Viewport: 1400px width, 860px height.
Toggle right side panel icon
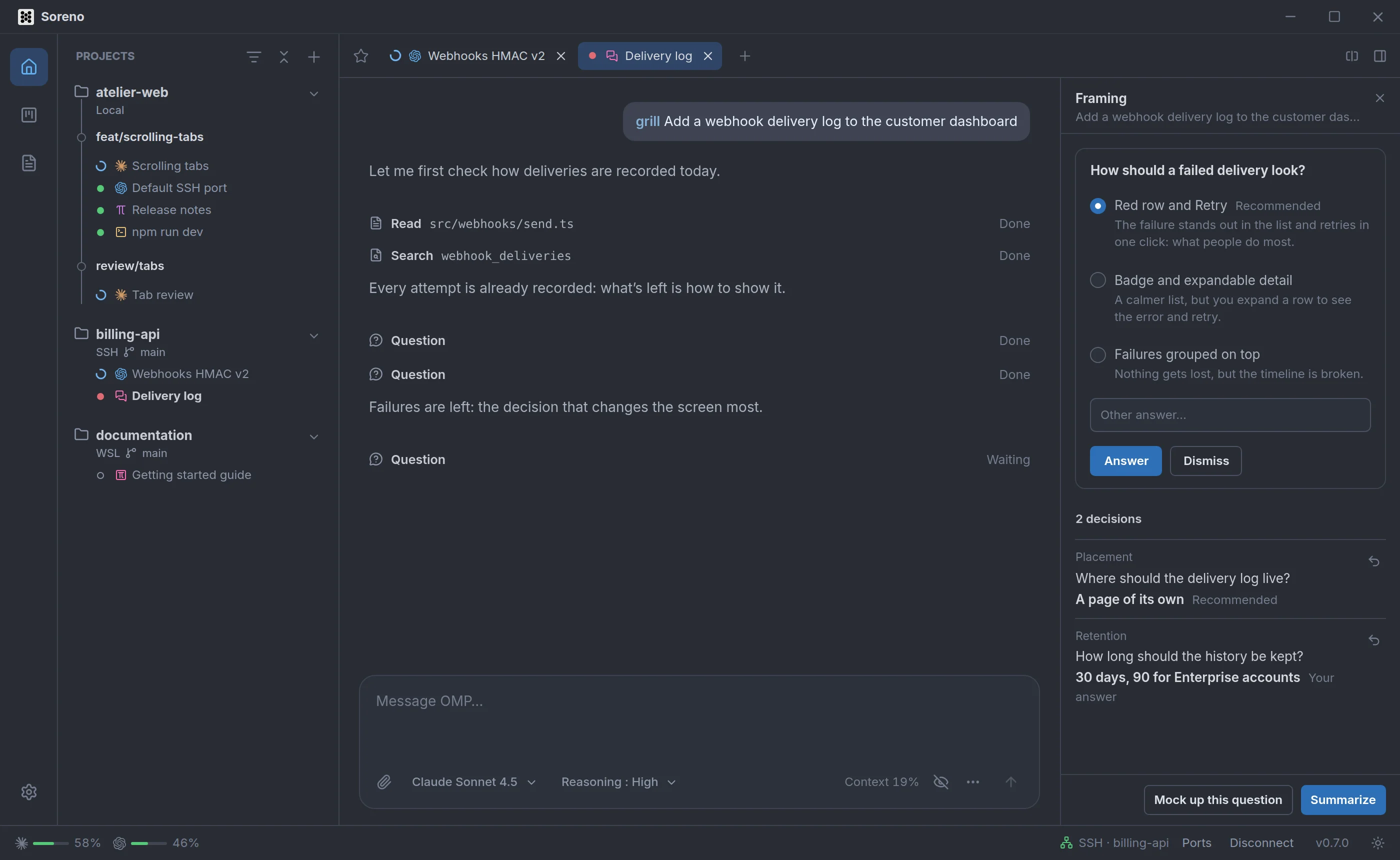1379,55
